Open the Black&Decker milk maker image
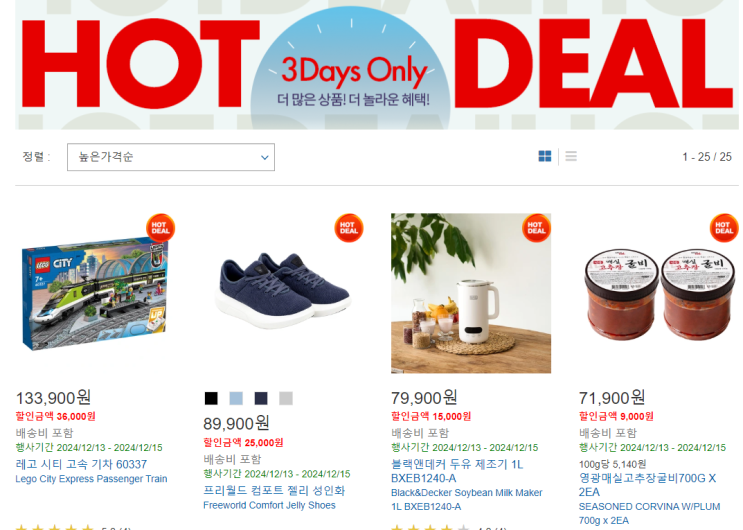 (x=471, y=293)
